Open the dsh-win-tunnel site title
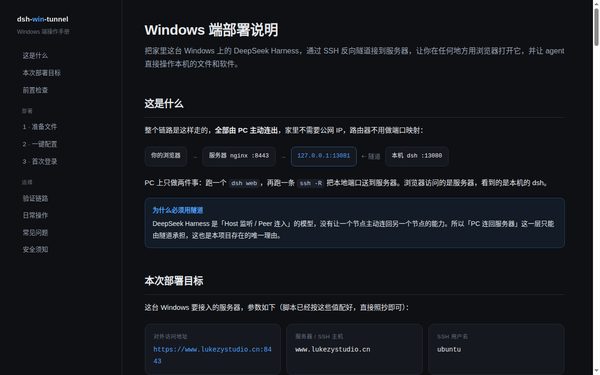Screen dimensions: 600x375 point(42,19)
